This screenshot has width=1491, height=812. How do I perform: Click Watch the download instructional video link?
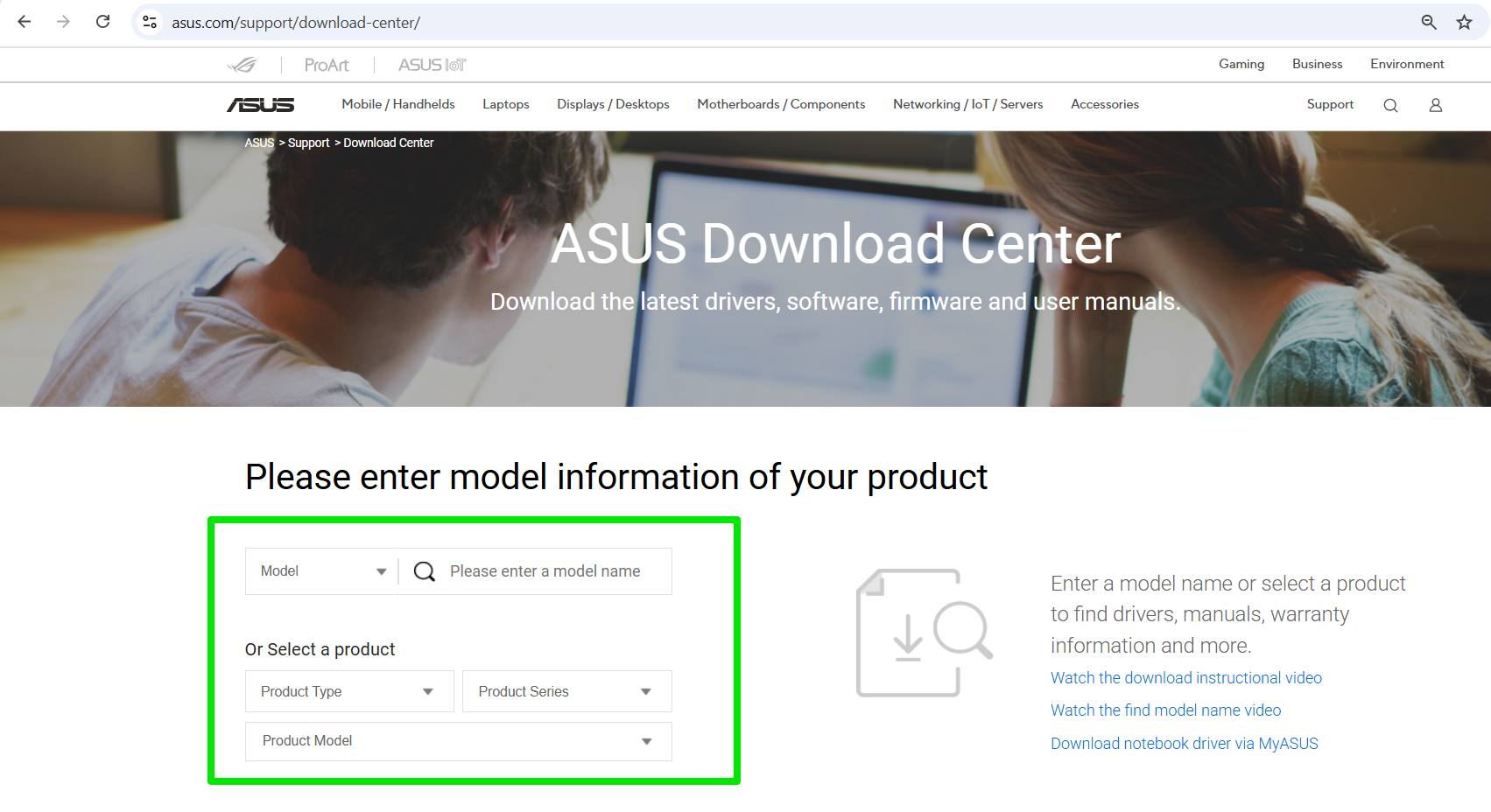(x=1186, y=678)
